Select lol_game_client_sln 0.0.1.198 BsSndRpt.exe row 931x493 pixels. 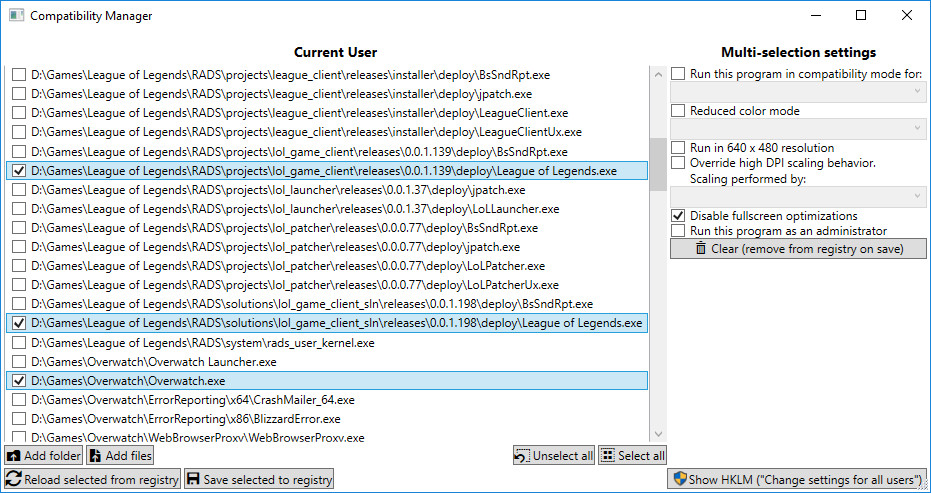tap(327, 304)
